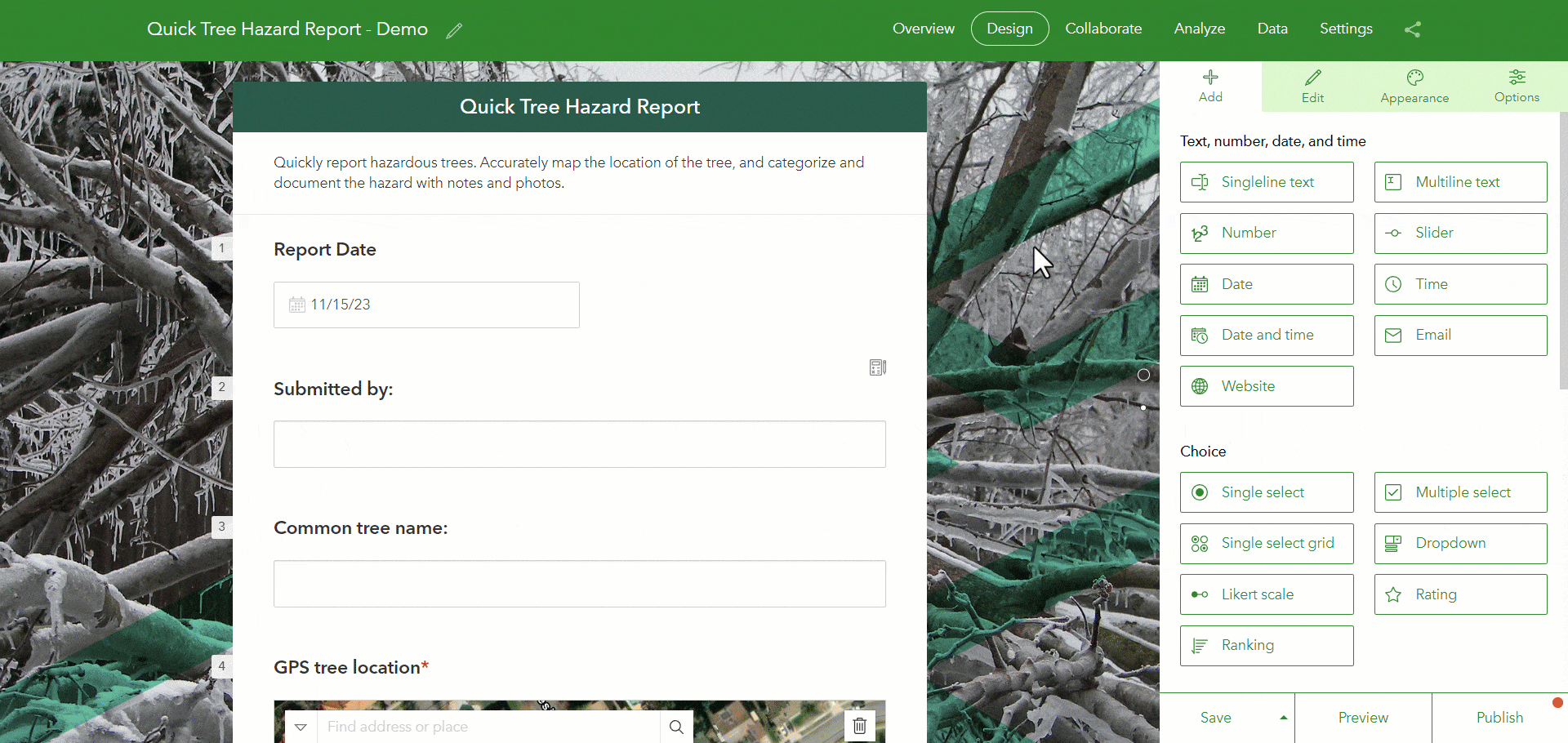This screenshot has width=1568, height=743.
Task: Open the Appearance panel
Action: 1414,86
